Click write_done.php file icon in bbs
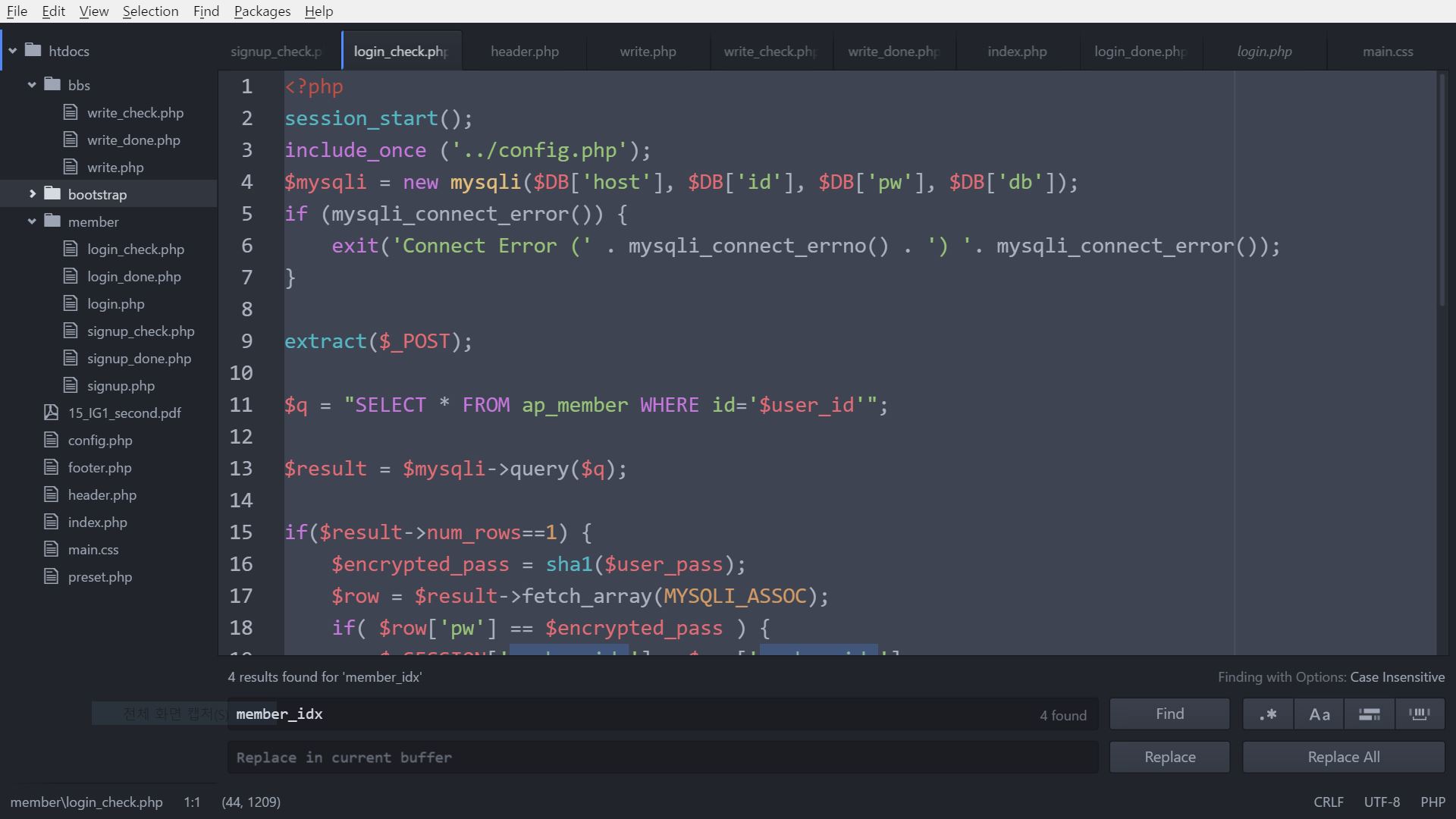1456x819 pixels. point(71,140)
